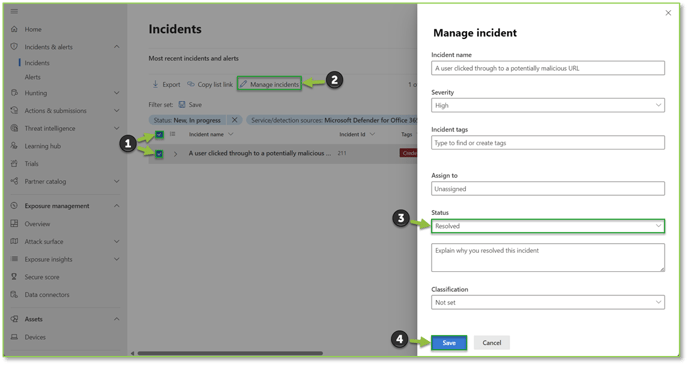Screen dimensions: 688x365
Task: Uncheck the malicious URL incident checkbox
Action: (x=159, y=154)
